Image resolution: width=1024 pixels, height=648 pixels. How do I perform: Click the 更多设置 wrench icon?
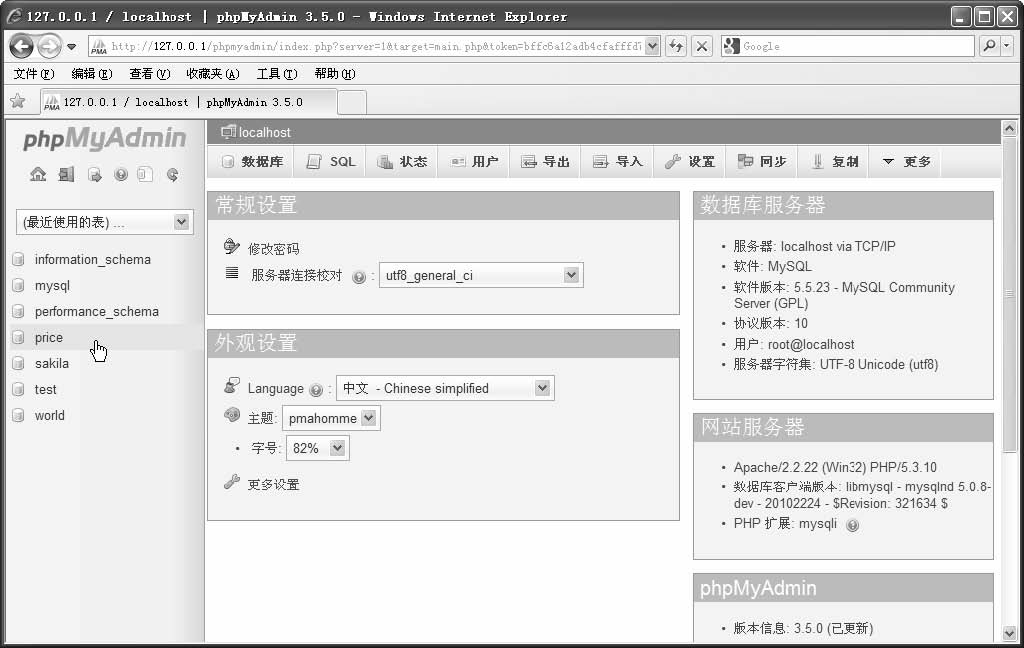[232, 482]
